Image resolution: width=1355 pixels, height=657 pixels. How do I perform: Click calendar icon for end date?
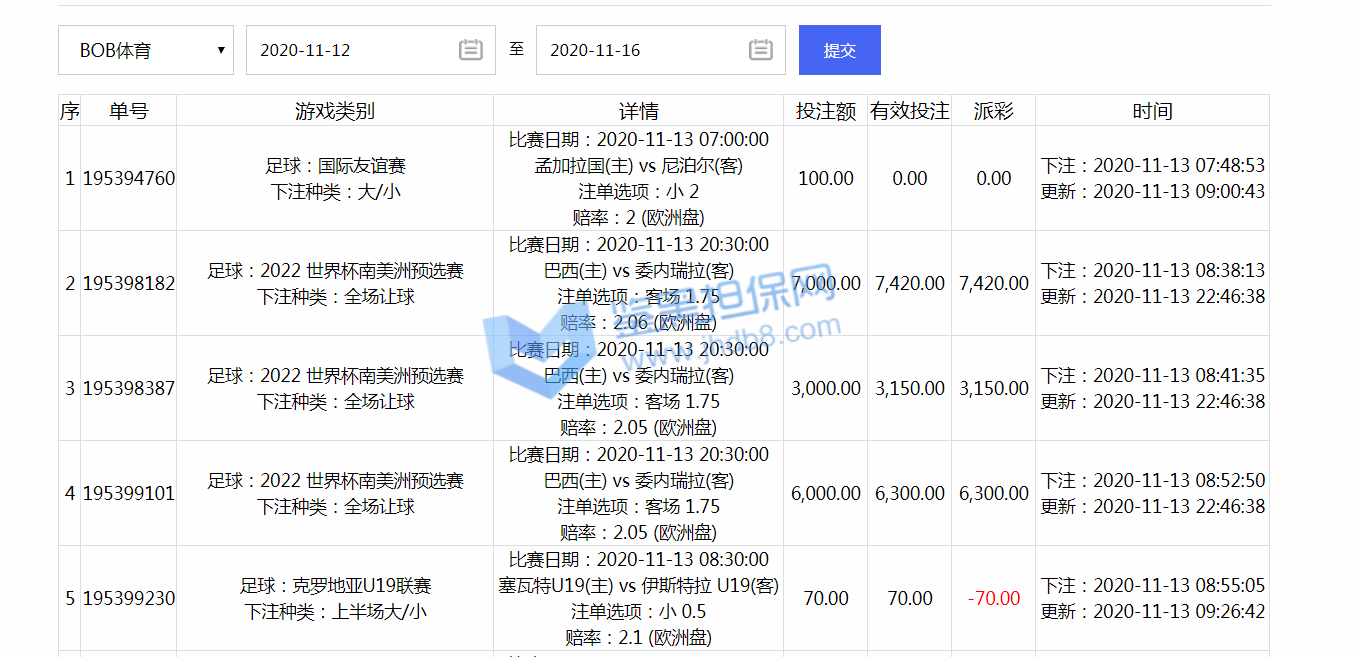pyautogui.click(x=760, y=50)
